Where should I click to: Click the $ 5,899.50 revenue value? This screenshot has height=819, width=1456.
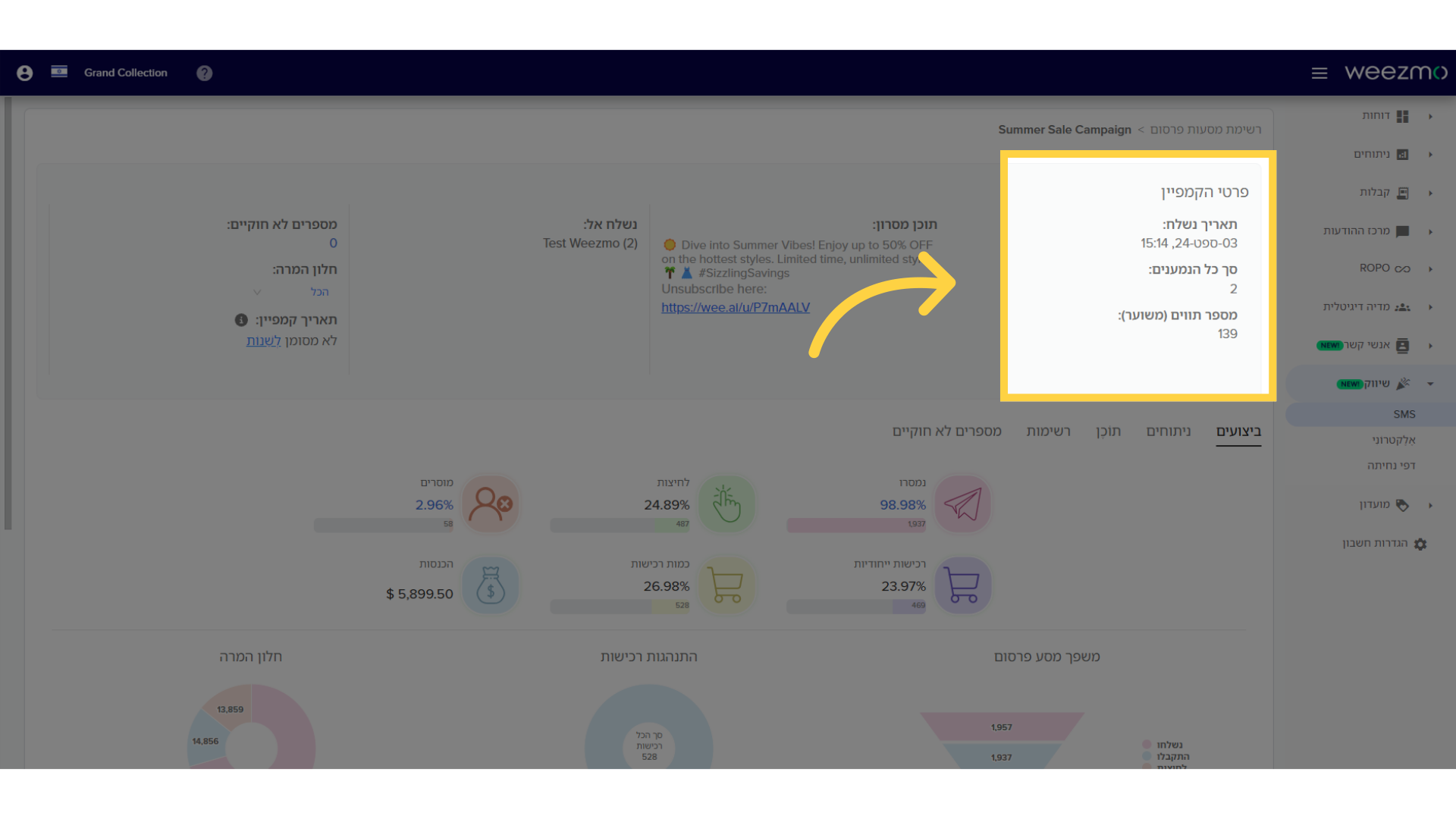click(419, 595)
